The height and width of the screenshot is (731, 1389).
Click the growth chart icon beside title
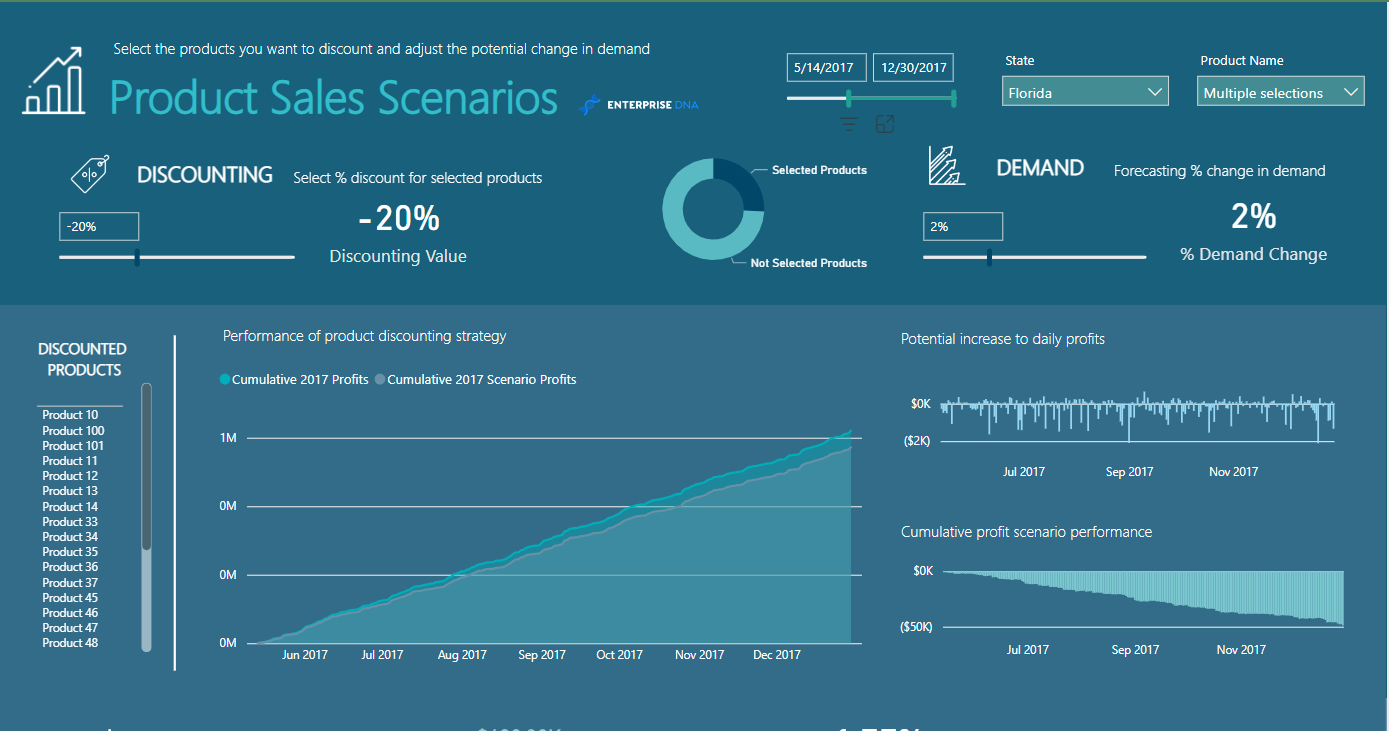[x=54, y=84]
